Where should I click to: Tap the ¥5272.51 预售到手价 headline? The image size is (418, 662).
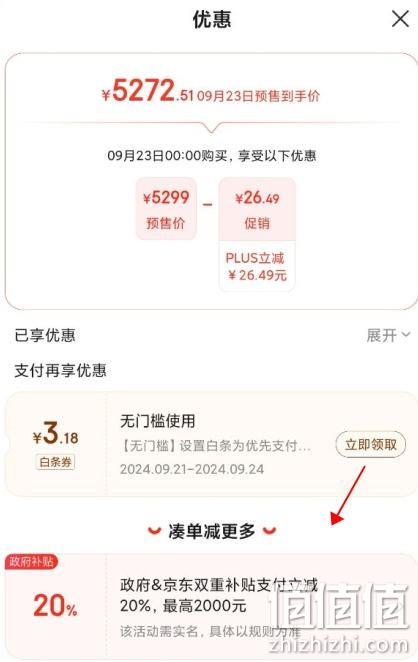click(x=210, y=91)
